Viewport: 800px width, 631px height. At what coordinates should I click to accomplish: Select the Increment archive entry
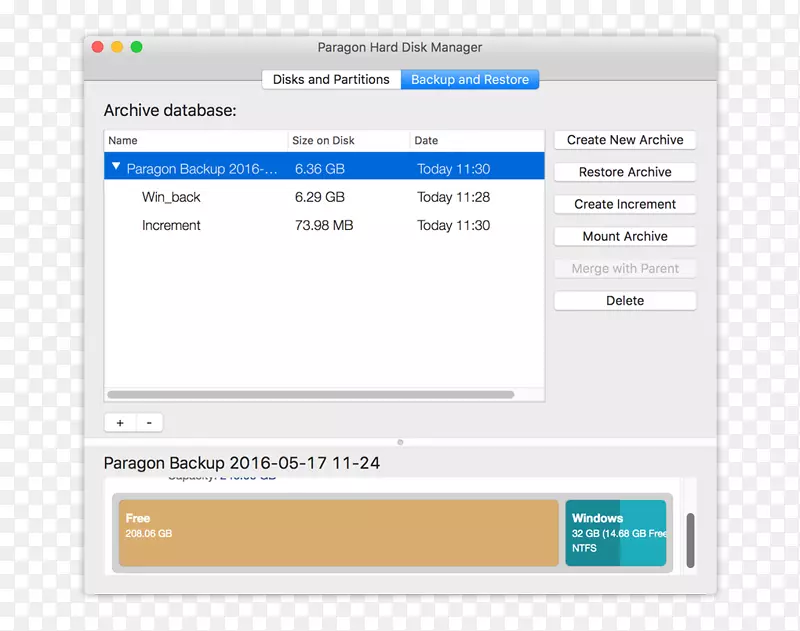coord(171,225)
